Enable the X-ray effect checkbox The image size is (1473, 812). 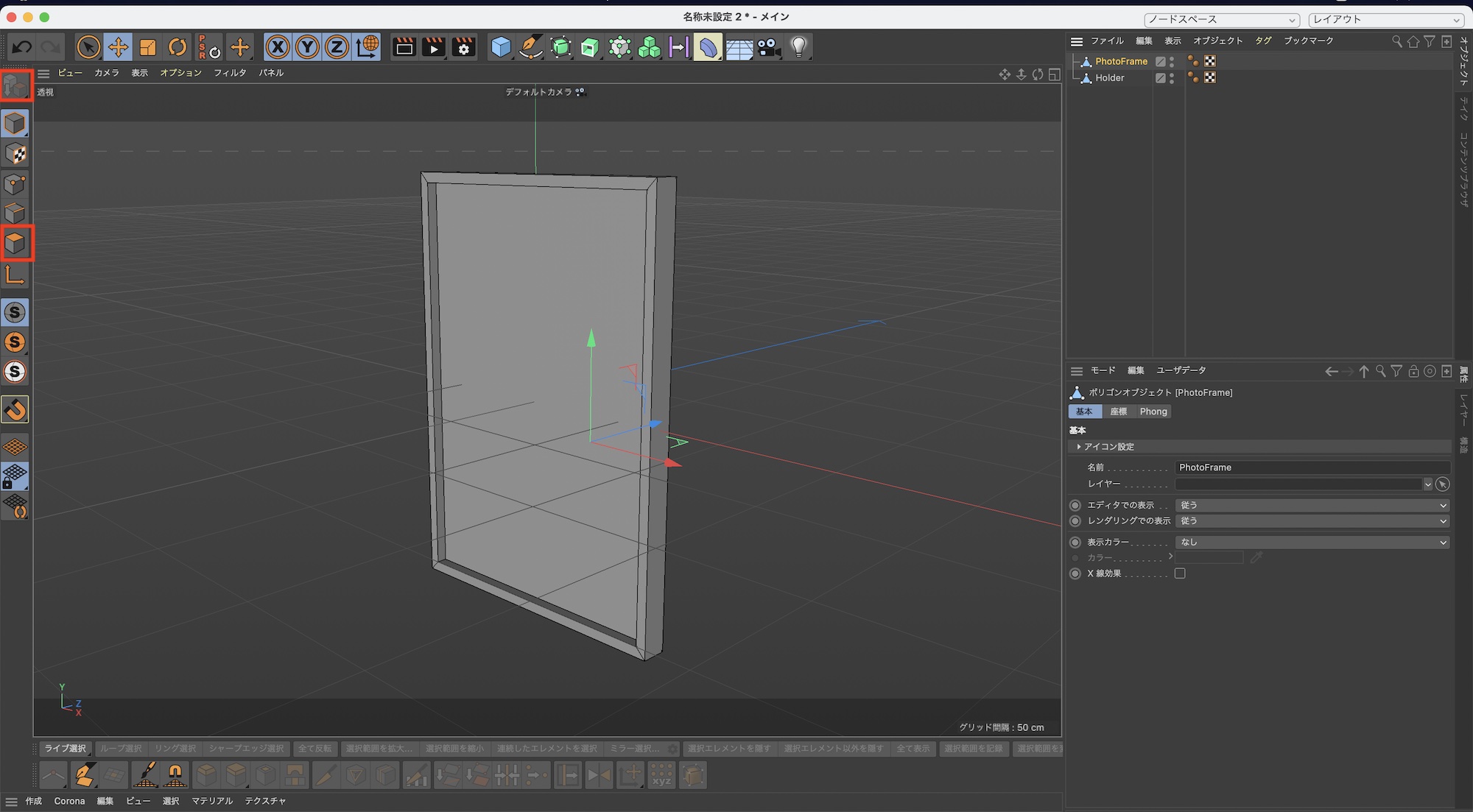pos(1180,573)
